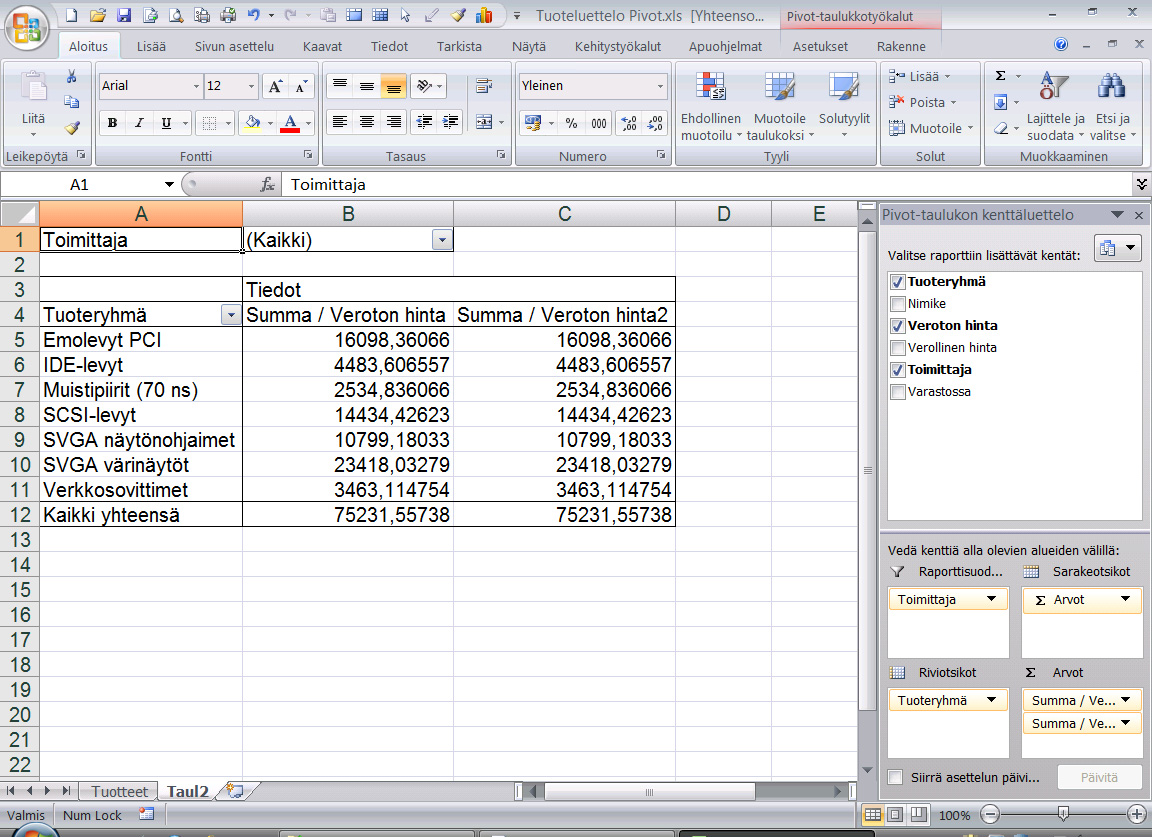Apply thousands separator 000 format
Image resolution: width=1152 pixels, height=837 pixels.
pyautogui.click(x=599, y=123)
